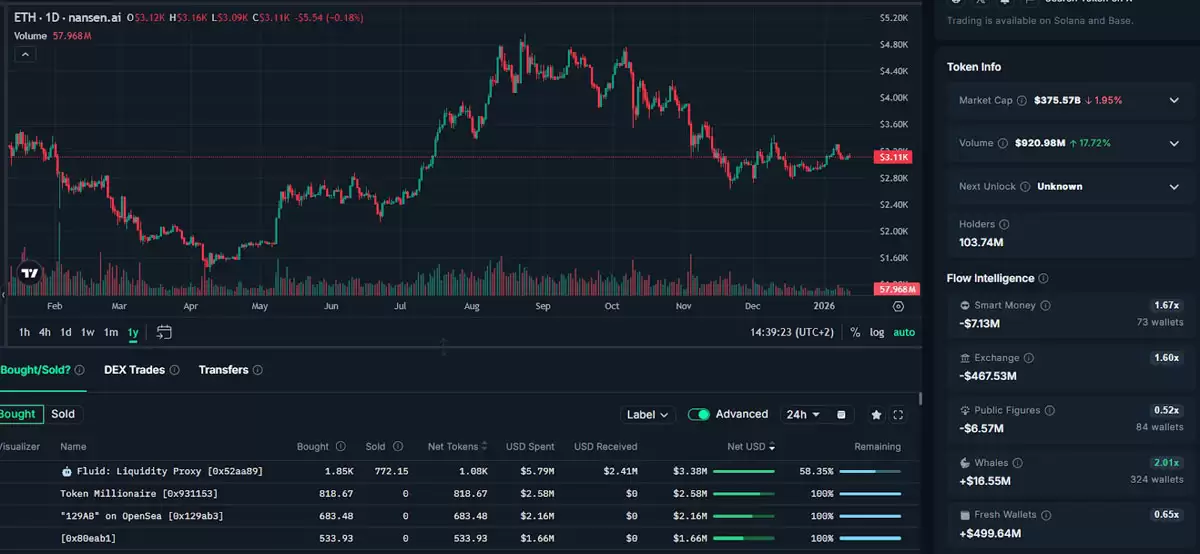Set chart range to 1w
Viewport: 1200px width, 554px height.
pyautogui.click(x=88, y=332)
